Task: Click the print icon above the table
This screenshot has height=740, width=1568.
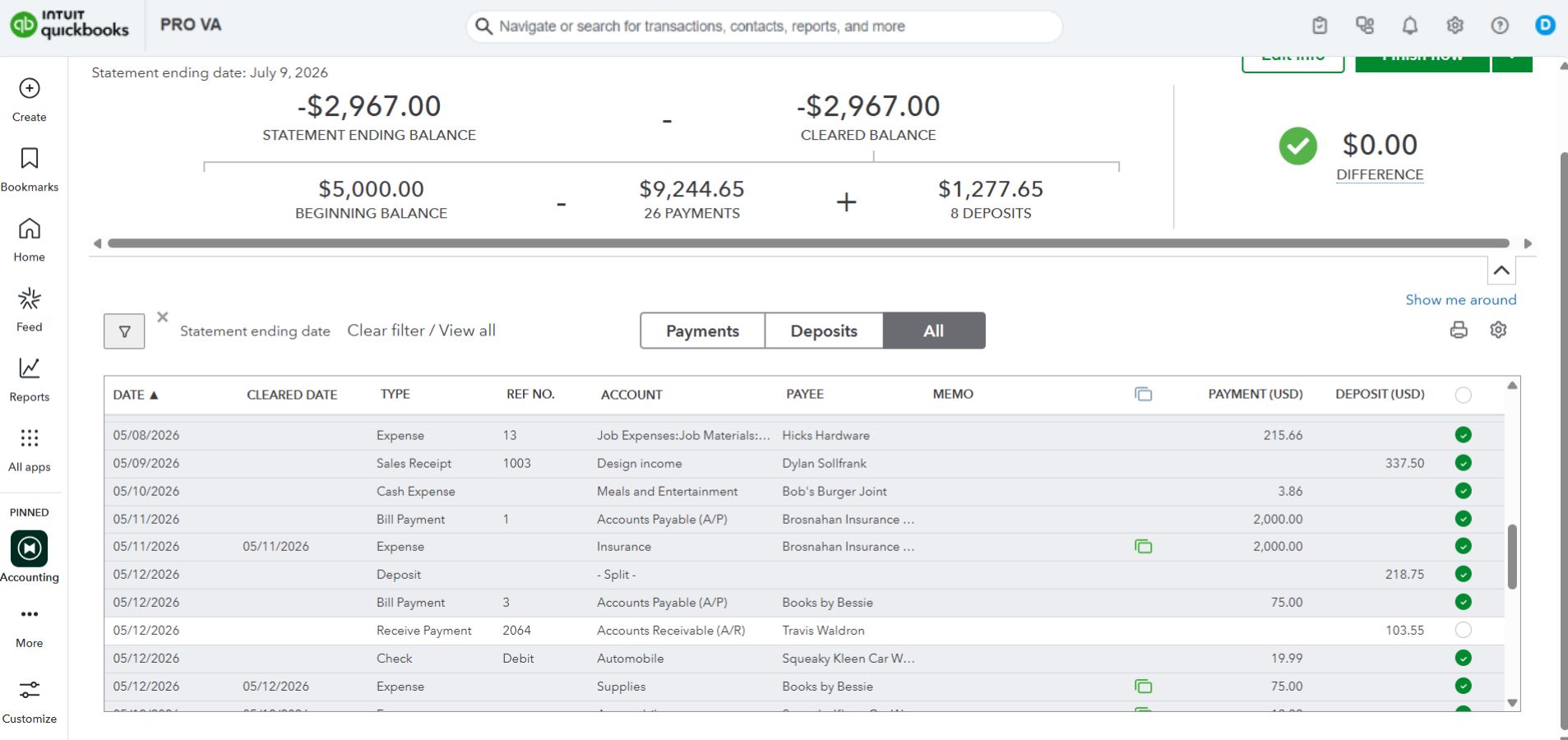Action: click(1459, 330)
